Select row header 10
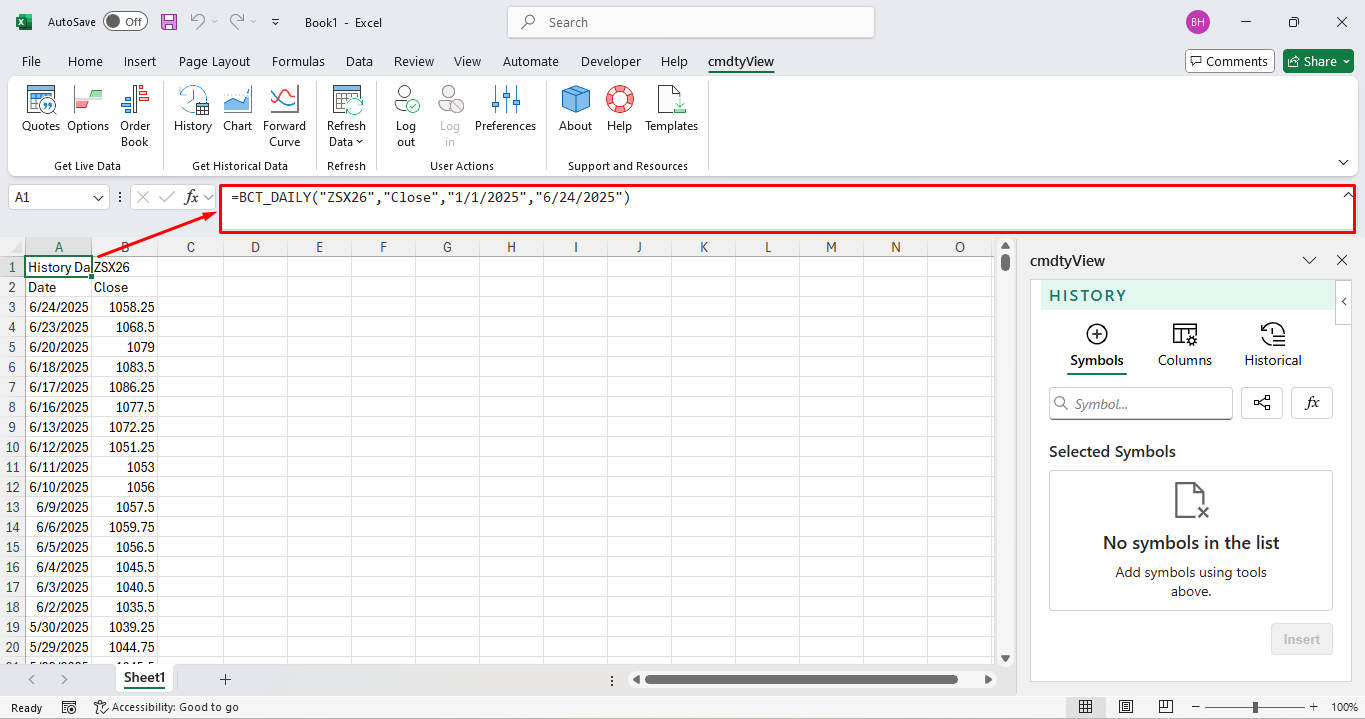Screen dimensions: 1365x719 [x=13, y=447]
